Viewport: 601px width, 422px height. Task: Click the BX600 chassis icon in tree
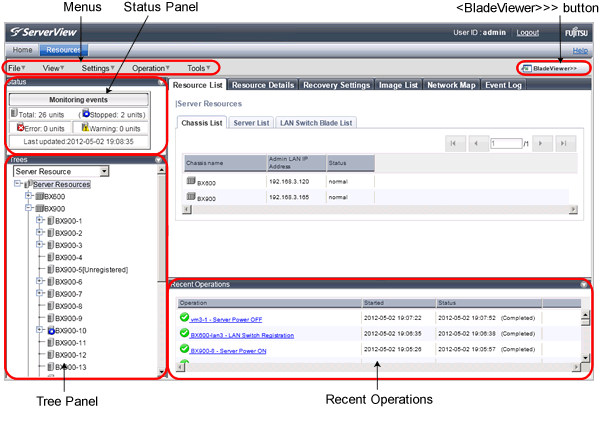click(39, 197)
